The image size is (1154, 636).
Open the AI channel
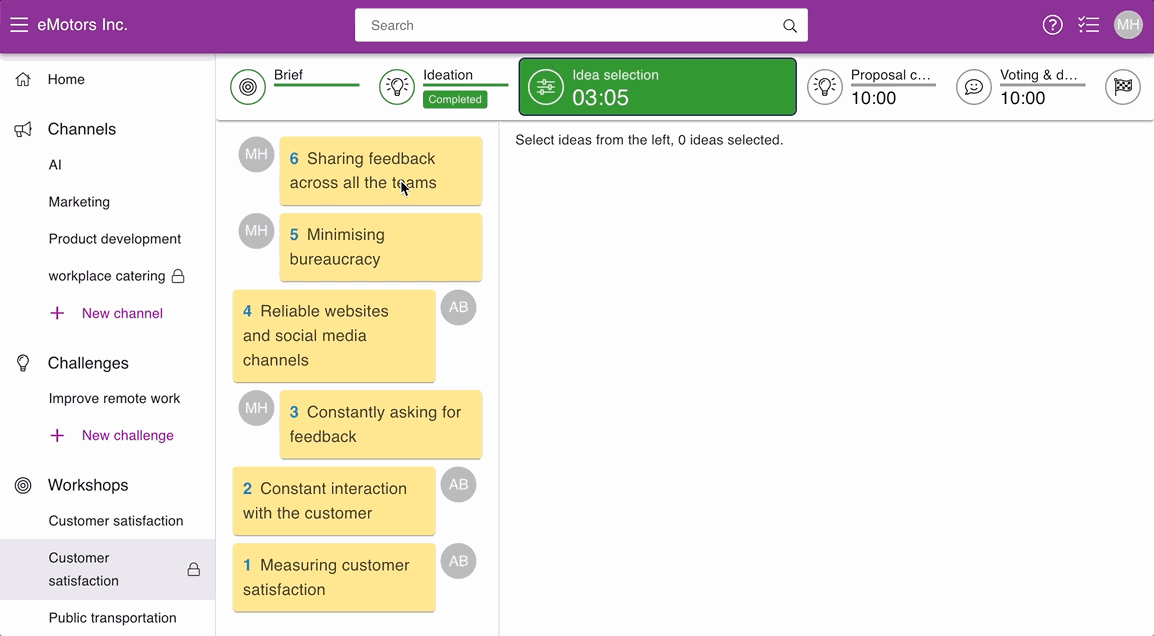(55, 165)
